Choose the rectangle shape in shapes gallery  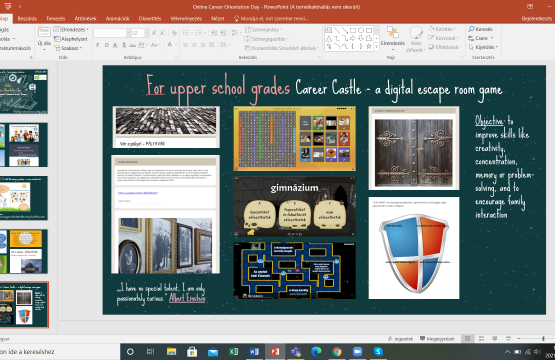pos(353,30)
